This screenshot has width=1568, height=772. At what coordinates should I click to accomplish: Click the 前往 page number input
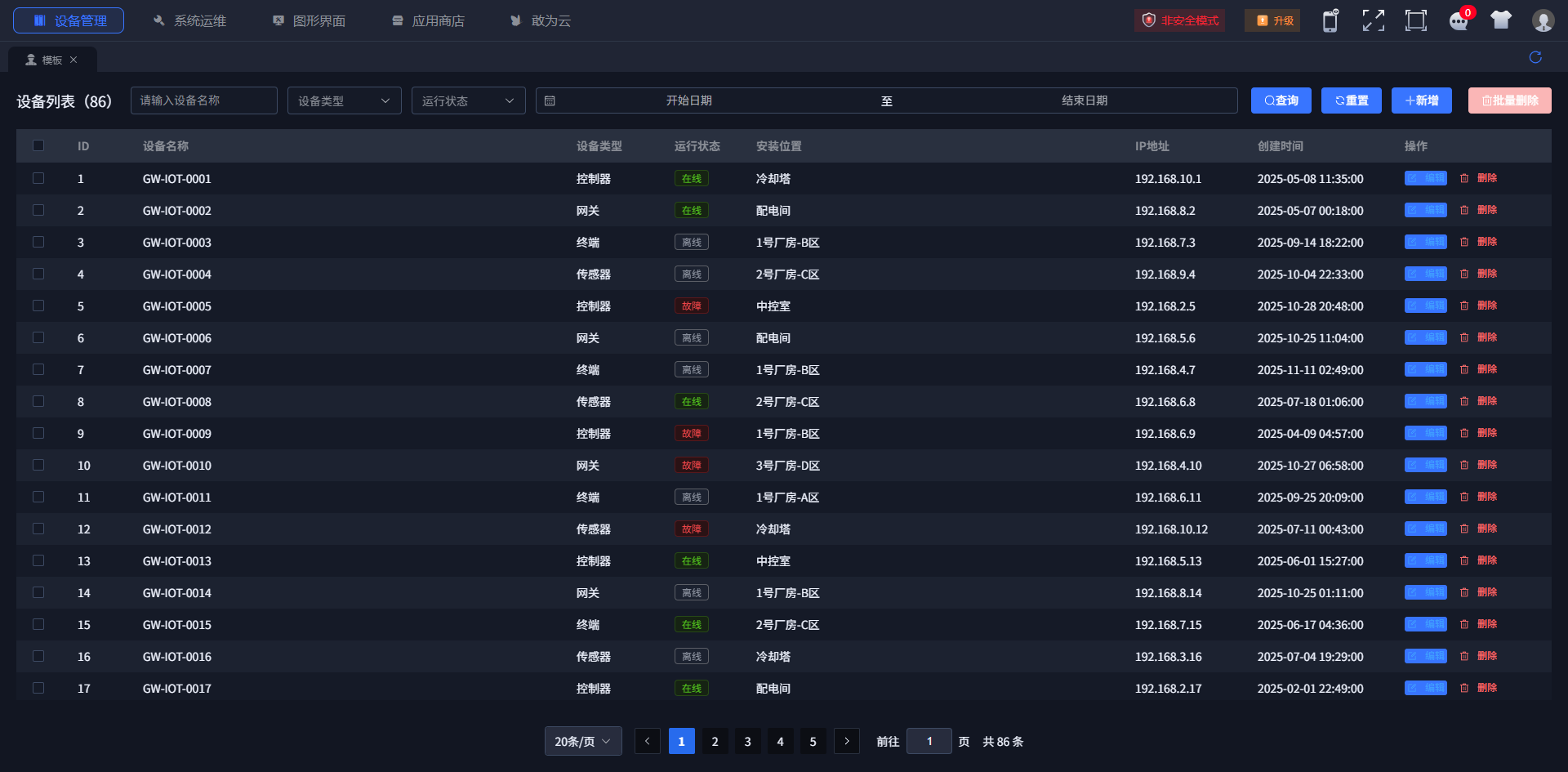(929, 741)
